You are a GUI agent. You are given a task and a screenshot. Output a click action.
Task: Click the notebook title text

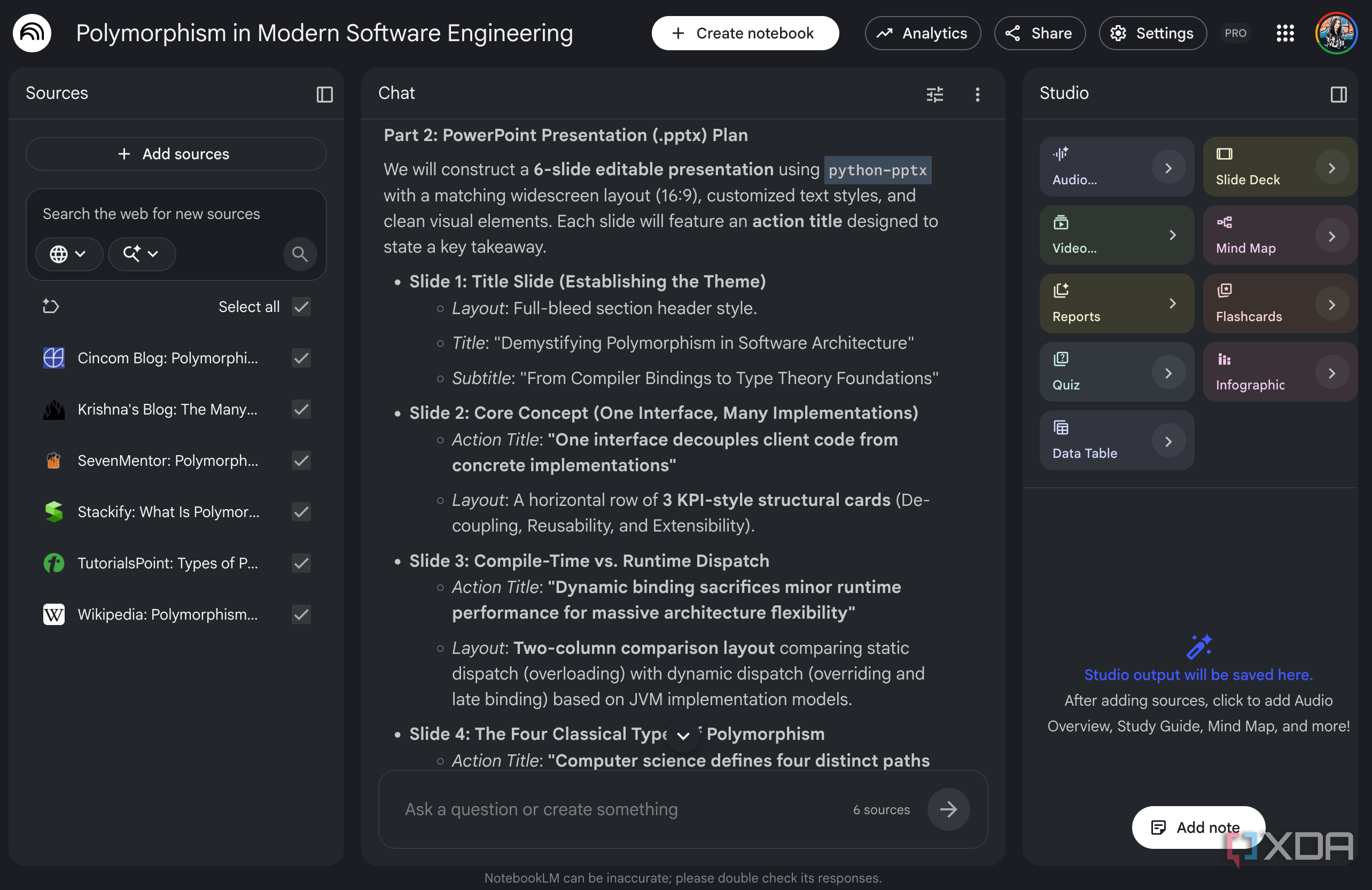[x=324, y=34]
